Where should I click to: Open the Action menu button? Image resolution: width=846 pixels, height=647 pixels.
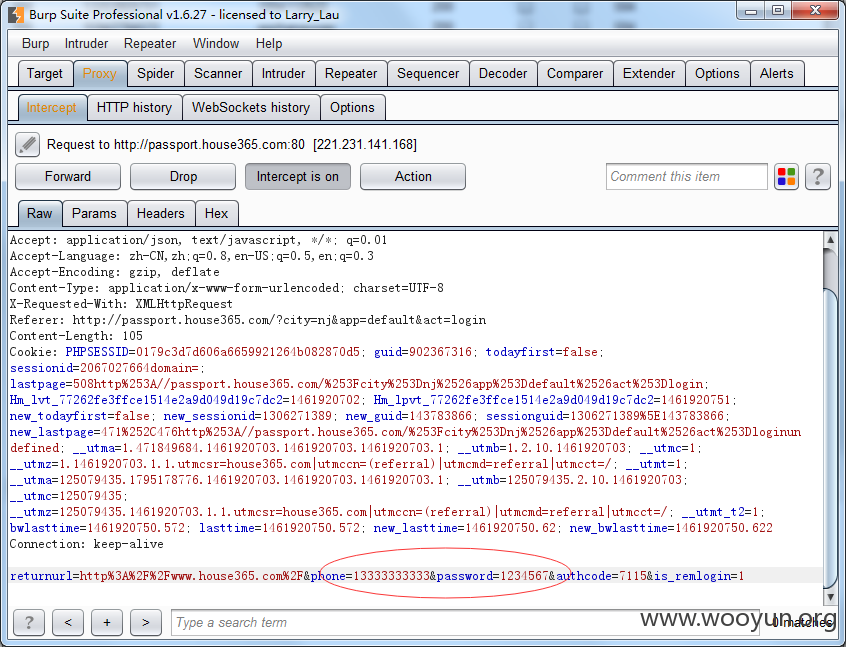413,176
